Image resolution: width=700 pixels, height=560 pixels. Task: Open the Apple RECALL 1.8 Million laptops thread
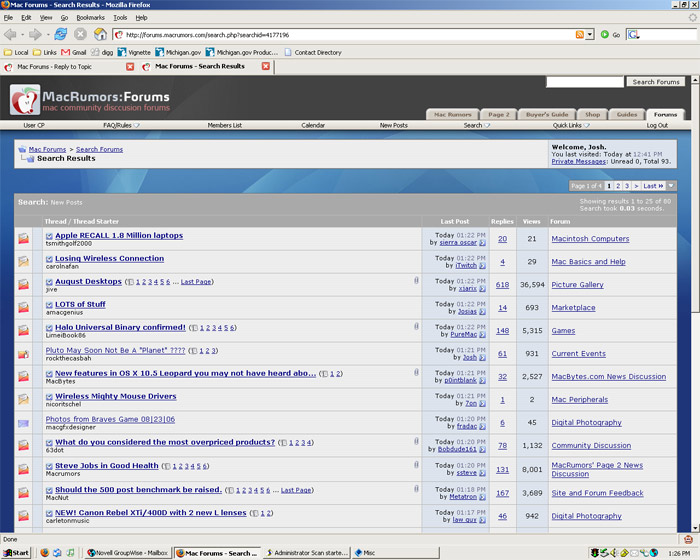(119, 235)
